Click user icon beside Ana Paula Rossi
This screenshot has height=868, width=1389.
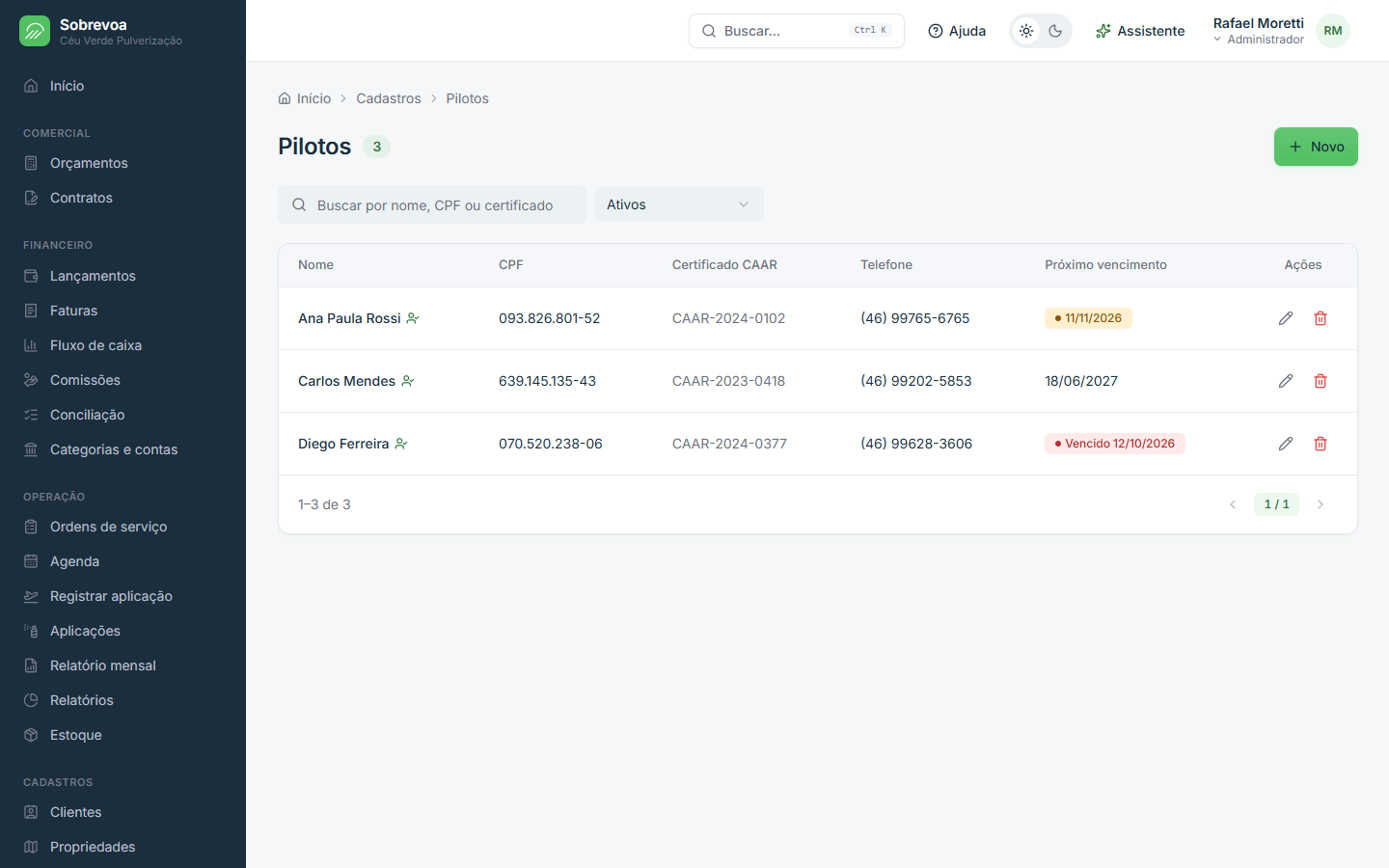pyautogui.click(x=413, y=318)
